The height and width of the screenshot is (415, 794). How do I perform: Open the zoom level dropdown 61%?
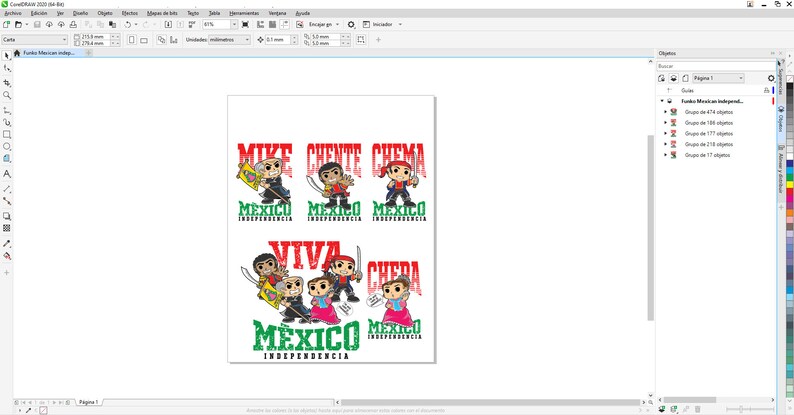pos(234,24)
